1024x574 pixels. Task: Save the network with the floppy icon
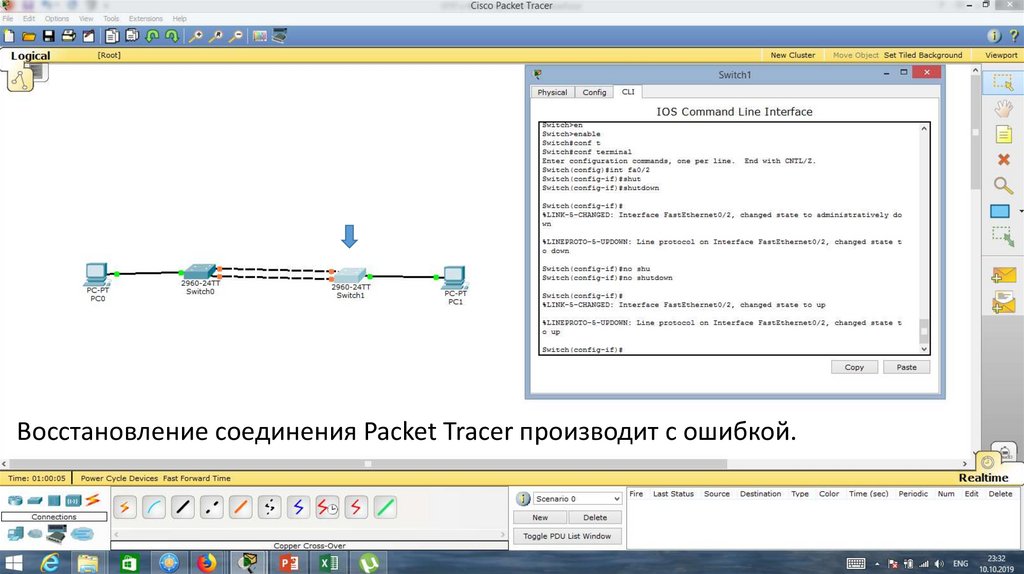tap(48, 36)
